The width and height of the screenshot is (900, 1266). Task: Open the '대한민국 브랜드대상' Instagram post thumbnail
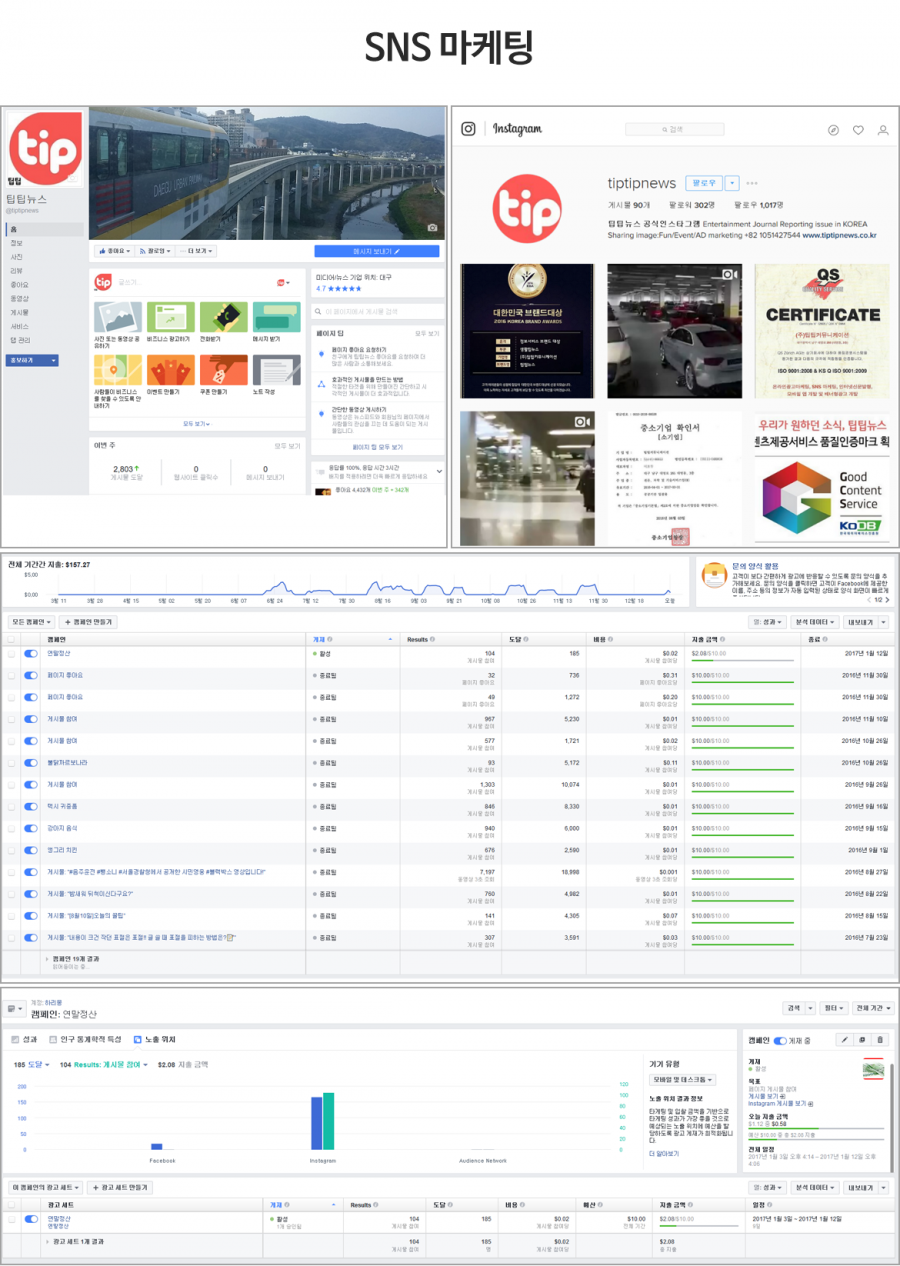(527, 331)
